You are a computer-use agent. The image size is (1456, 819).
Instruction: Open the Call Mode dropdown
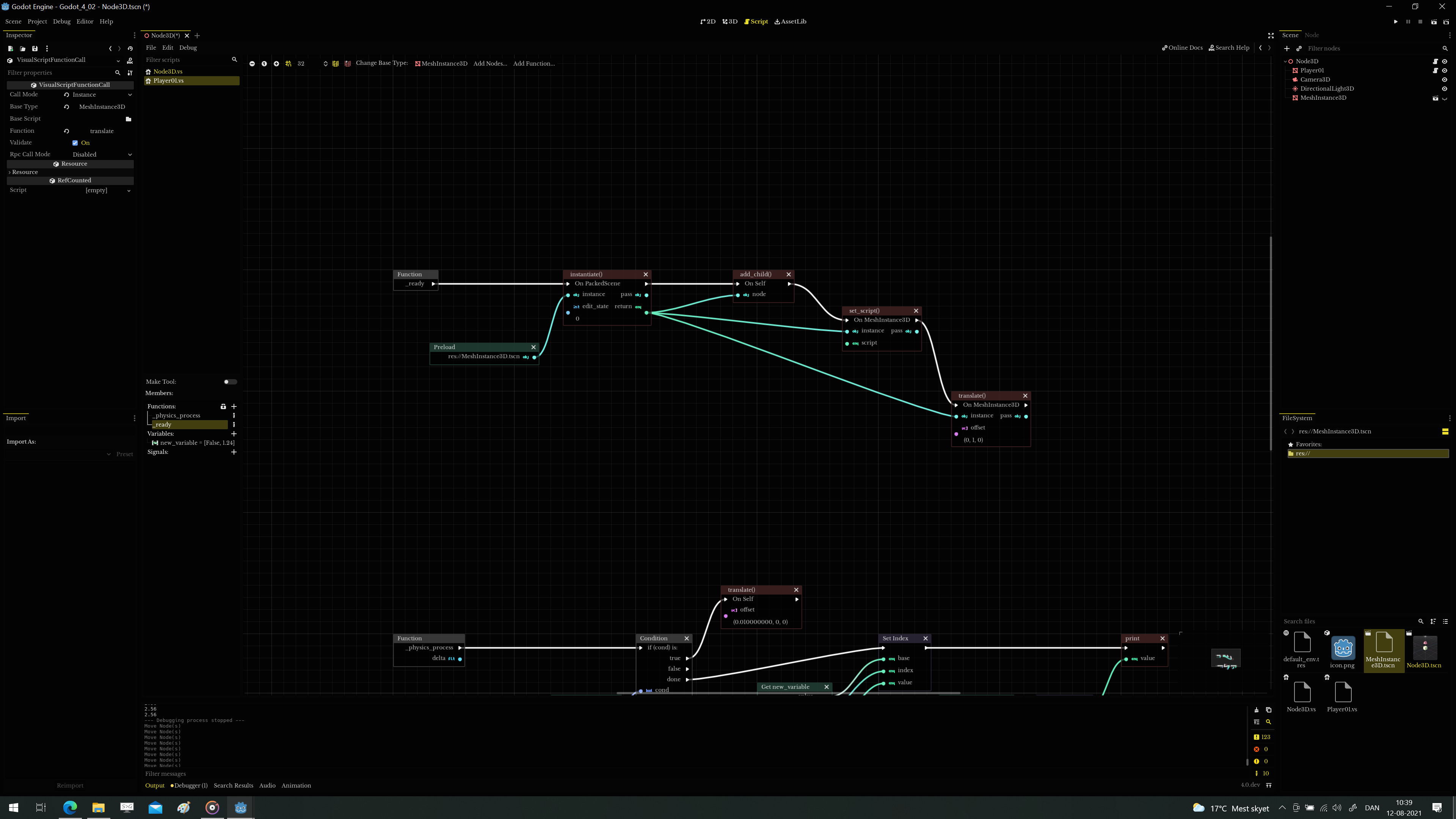tap(99, 94)
